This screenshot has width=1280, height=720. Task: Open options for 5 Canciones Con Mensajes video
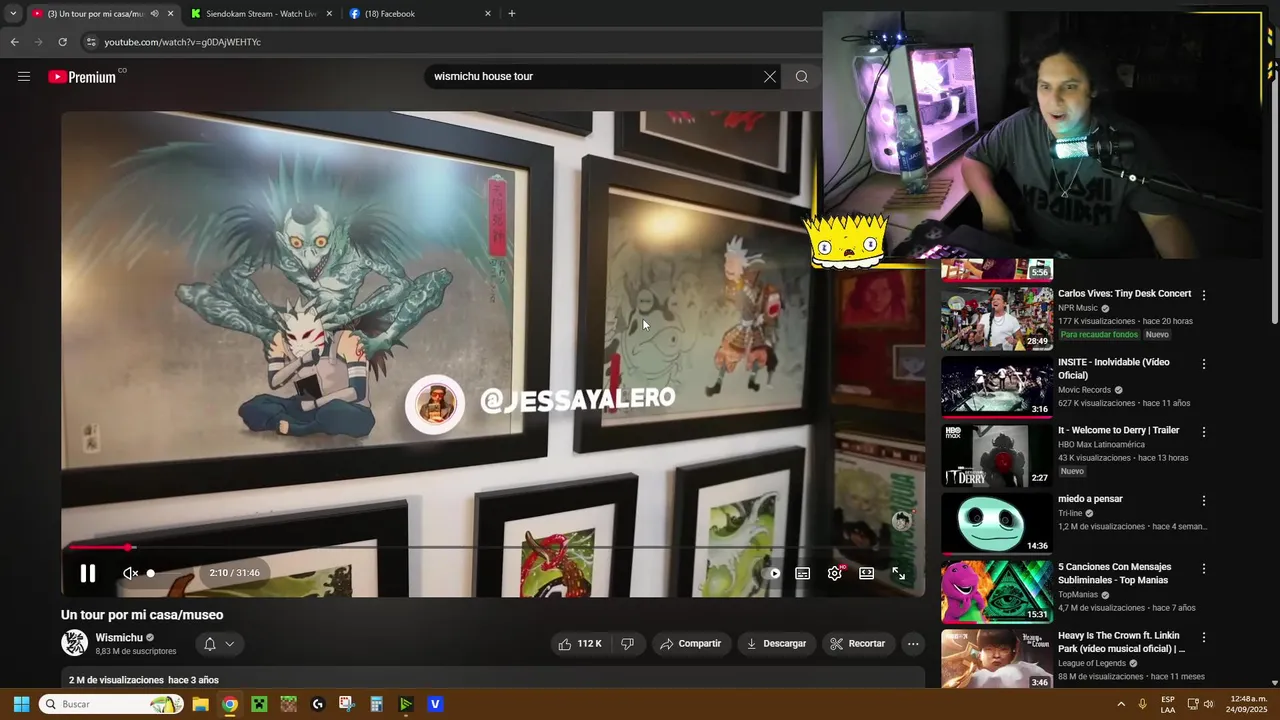1204,569
